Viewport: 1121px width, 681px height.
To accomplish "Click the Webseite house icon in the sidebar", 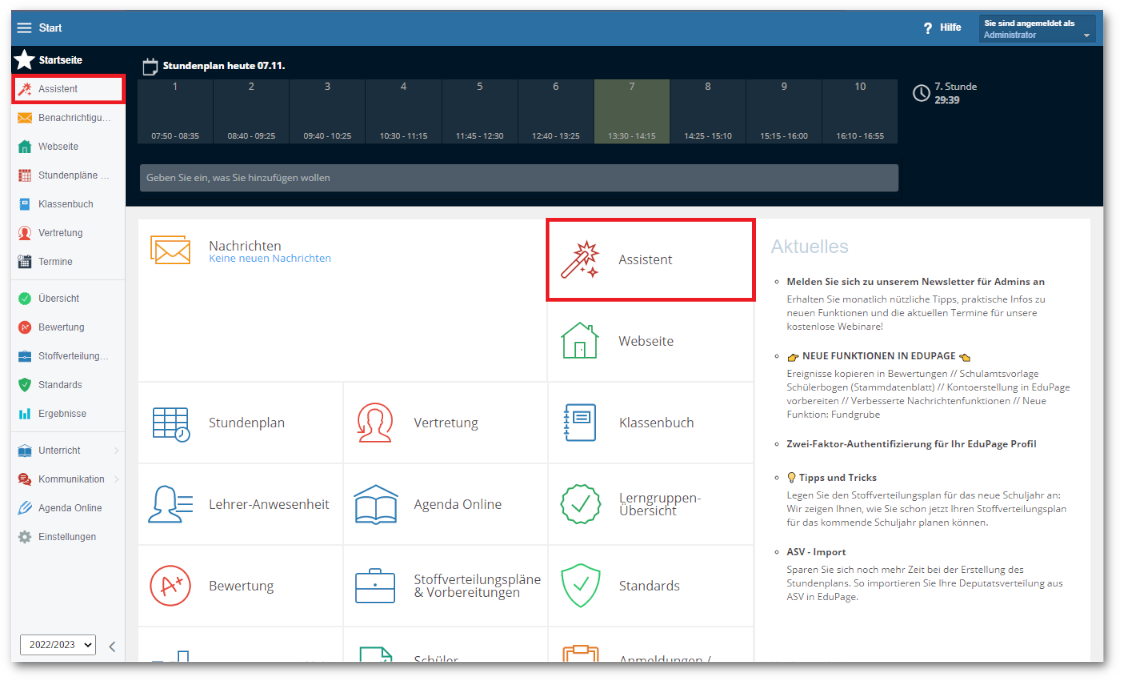I will pos(25,146).
